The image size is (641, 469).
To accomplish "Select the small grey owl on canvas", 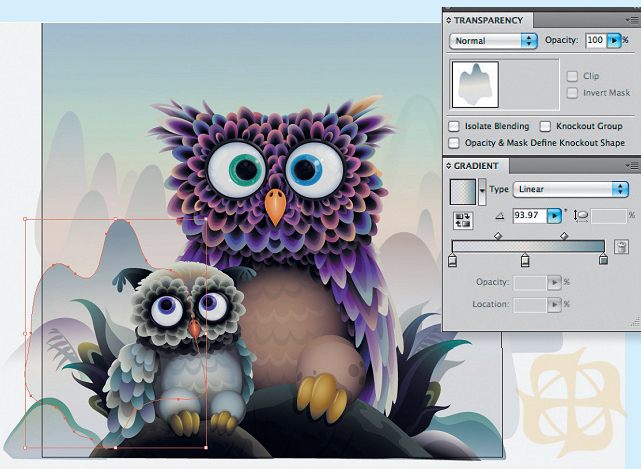I will point(182,352).
